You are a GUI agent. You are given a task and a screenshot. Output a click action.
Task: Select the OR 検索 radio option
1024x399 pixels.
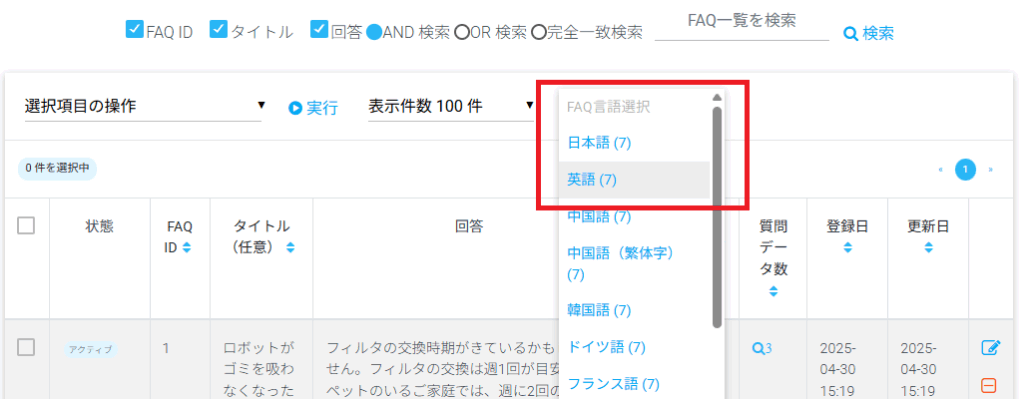(x=462, y=33)
